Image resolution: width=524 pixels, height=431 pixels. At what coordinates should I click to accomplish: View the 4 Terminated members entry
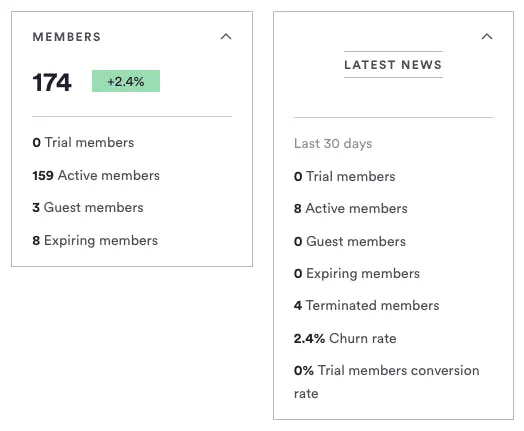(367, 306)
